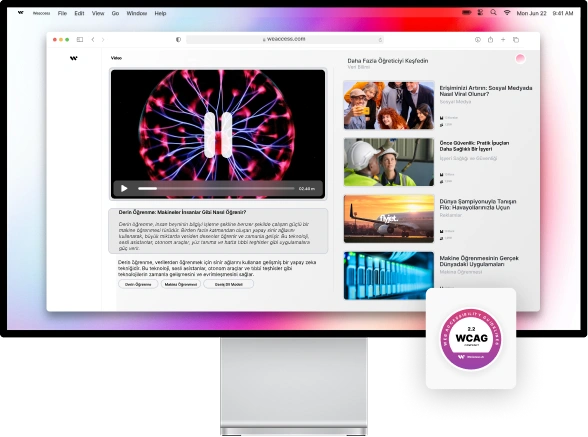Screen dimensions: 588x437
Task: Click the Derin Öğrenme tag button
Action: [138, 284]
